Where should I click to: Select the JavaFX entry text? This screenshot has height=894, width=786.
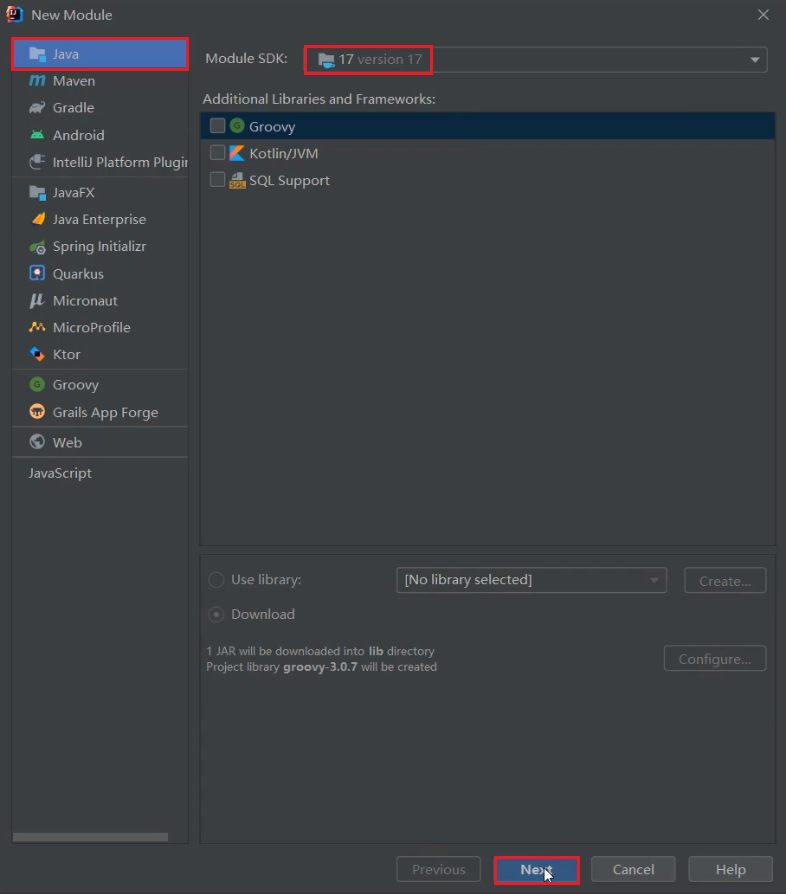pos(74,193)
